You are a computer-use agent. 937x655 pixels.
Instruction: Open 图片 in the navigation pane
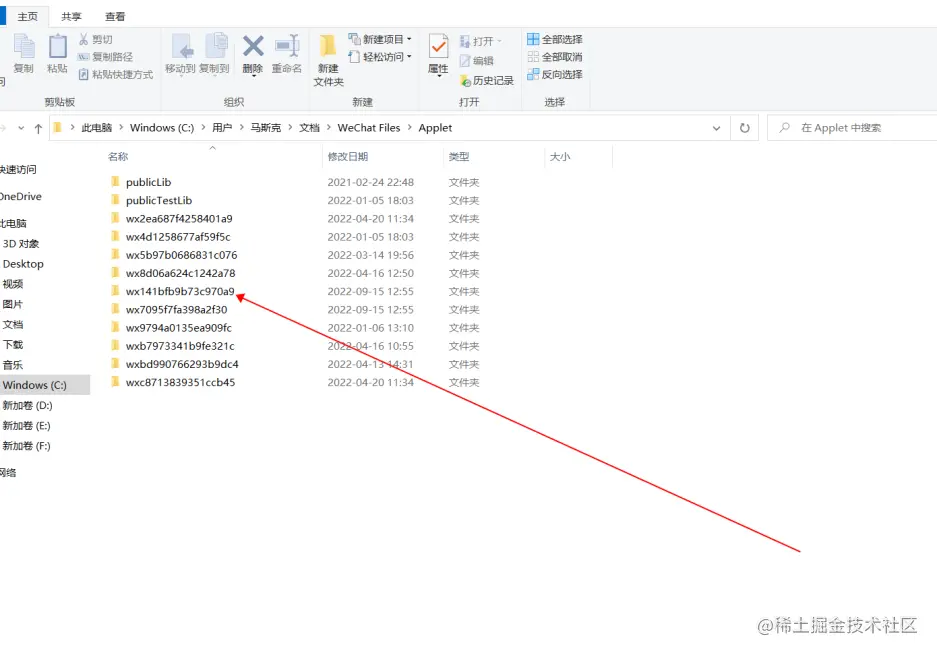[x=13, y=304]
